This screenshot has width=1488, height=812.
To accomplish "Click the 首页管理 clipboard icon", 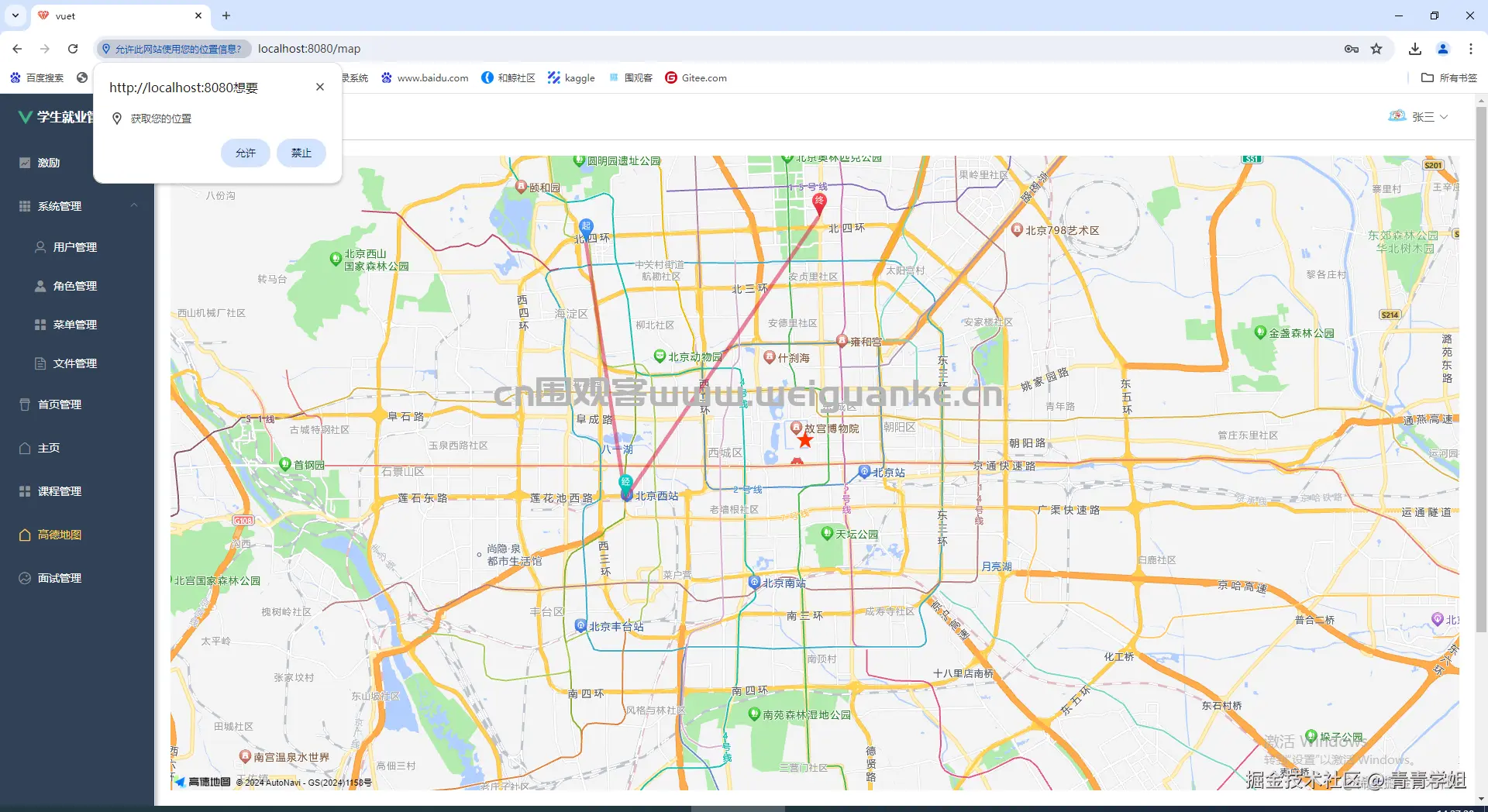I will [x=25, y=404].
